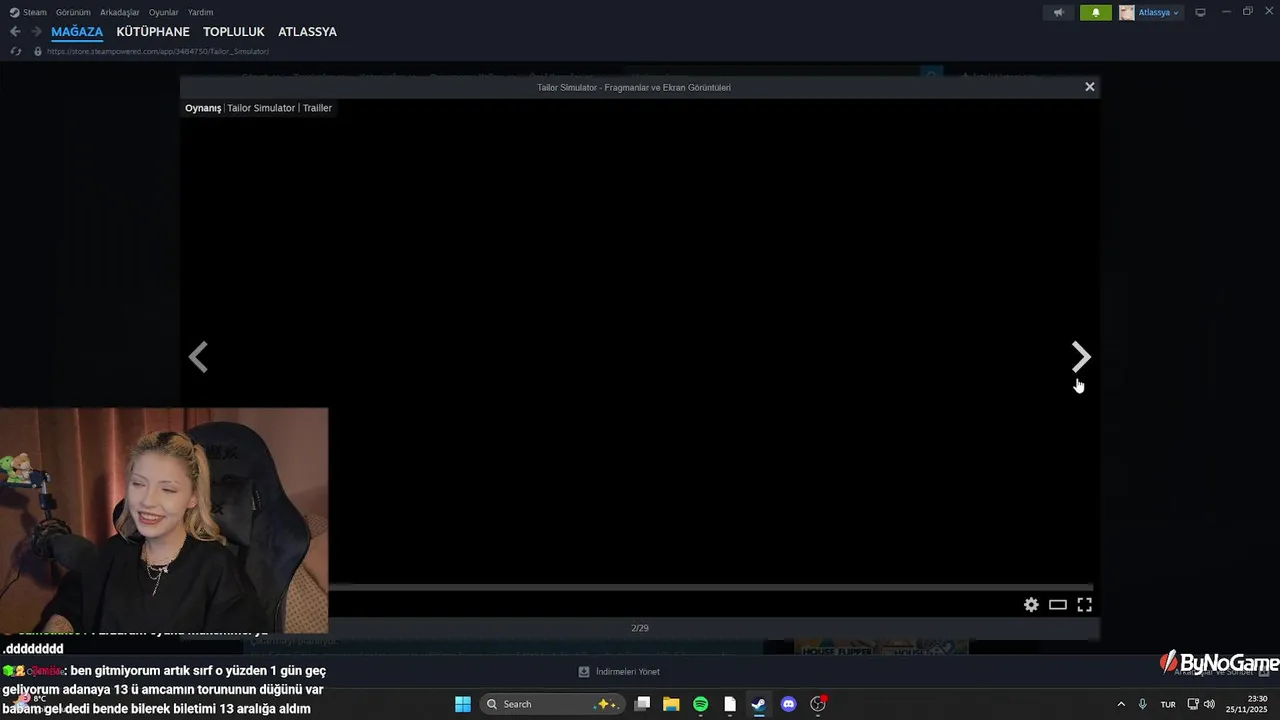Open the Steam menu
This screenshot has height=720, width=1280.
click(29, 12)
